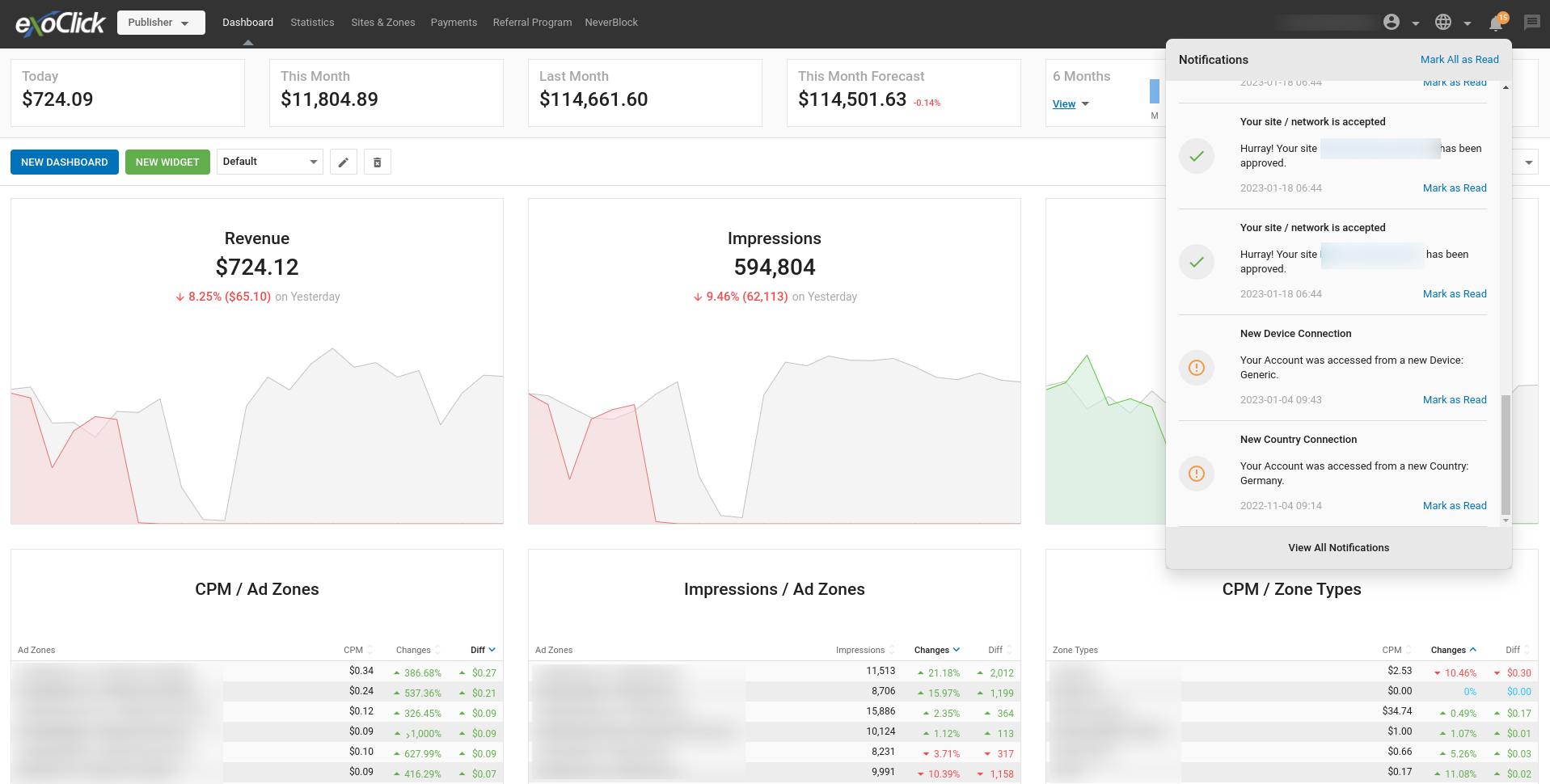Click the user account profile icon

pos(1392,23)
